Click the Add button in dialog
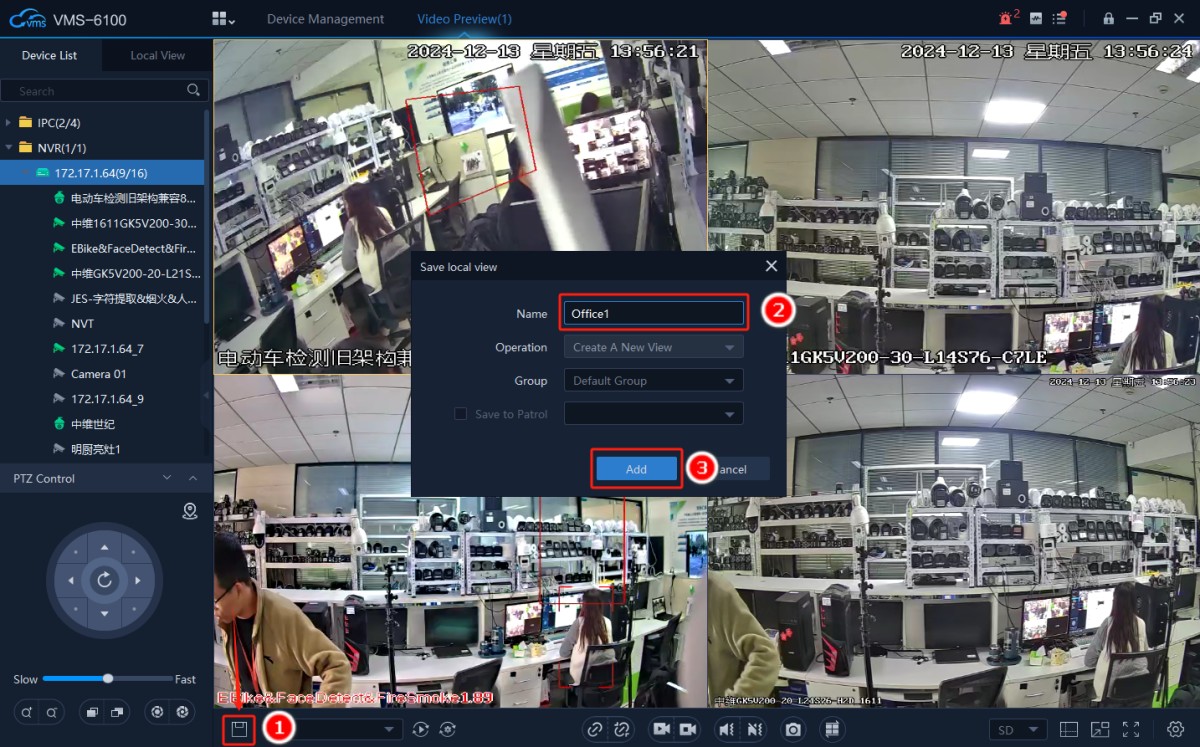The height and width of the screenshot is (747, 1200). coord(636,469)
